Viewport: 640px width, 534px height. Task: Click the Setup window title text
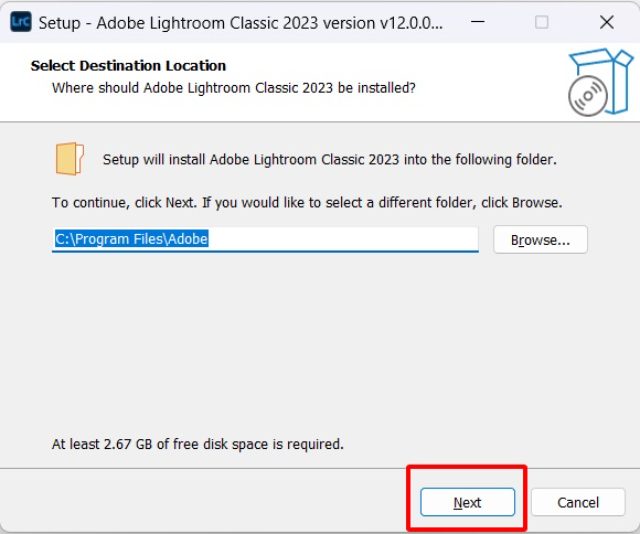tap(240, 22)
